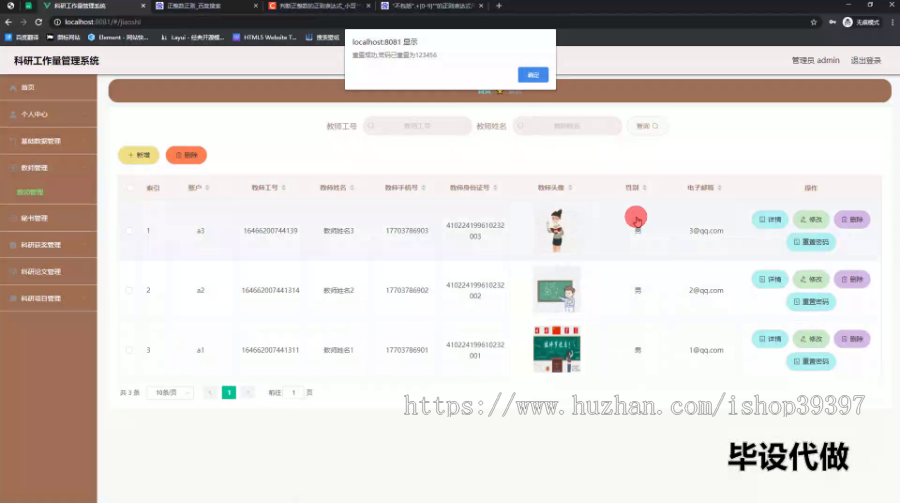Screen dimensions: 900x503
Task: Expand 基础数据管理 sidebar menu
Action: point(48,141)
